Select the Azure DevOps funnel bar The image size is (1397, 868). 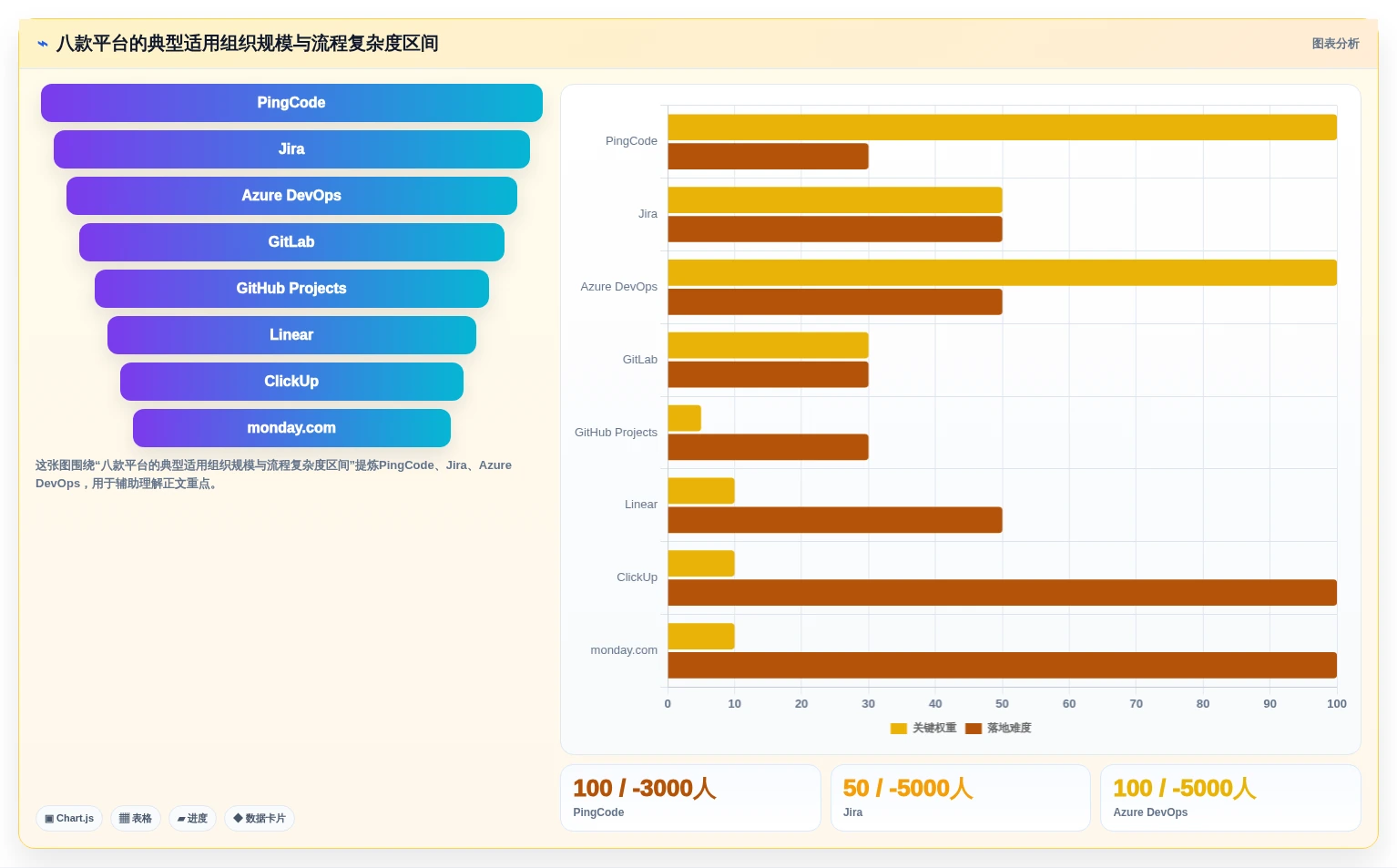(x=291, y=196)
